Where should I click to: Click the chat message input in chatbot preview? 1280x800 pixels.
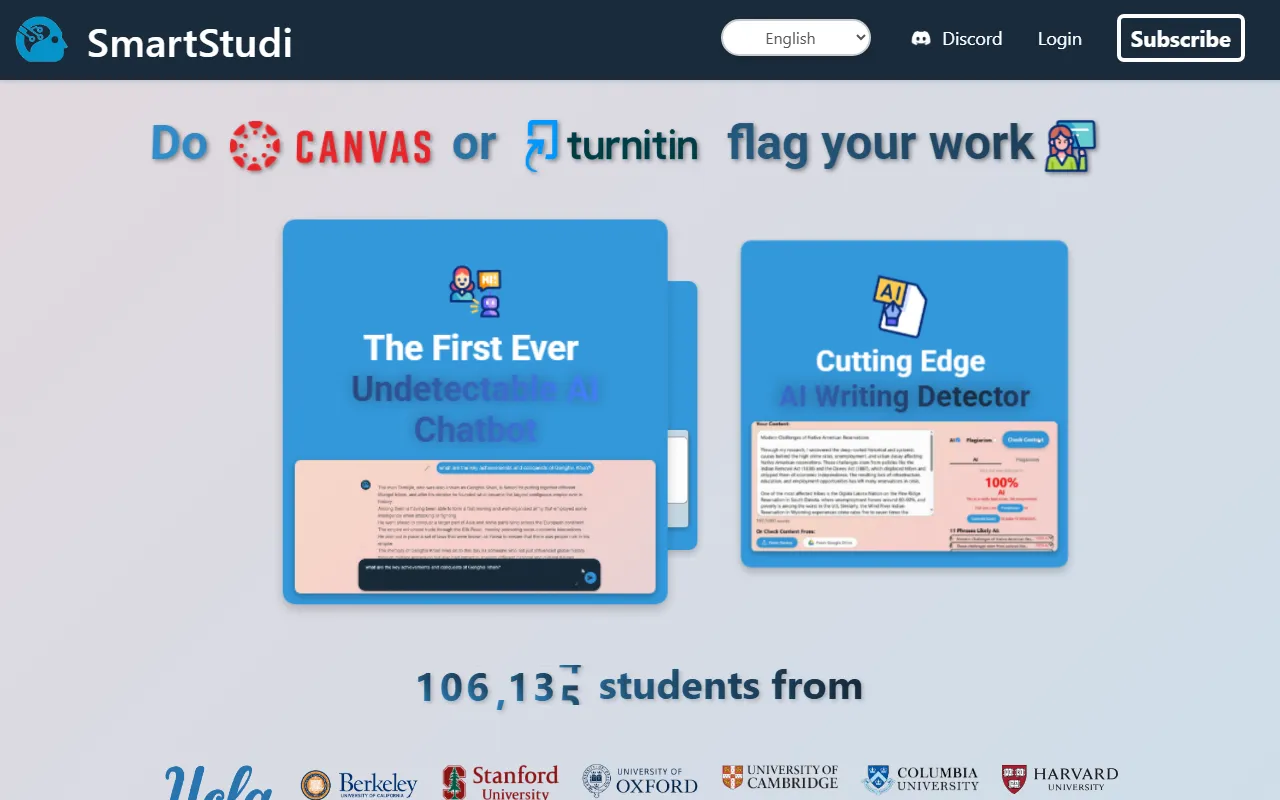point(465,572)
